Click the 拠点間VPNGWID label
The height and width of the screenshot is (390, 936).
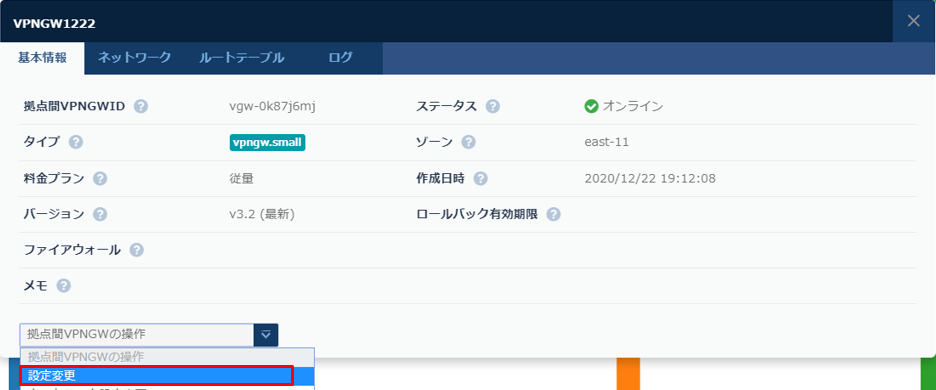click(x=74, y=107)
